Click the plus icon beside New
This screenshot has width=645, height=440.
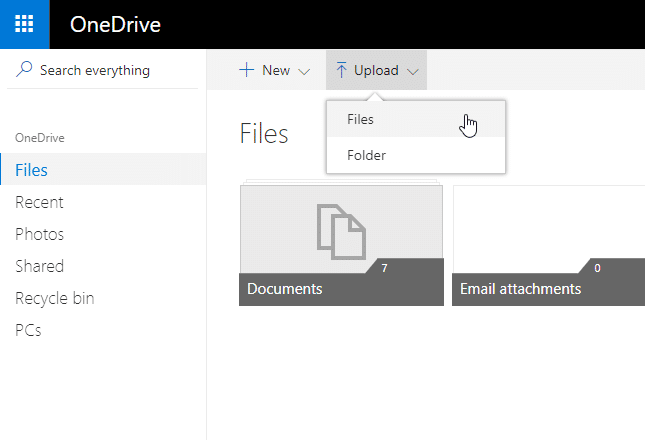coord(246,70)
